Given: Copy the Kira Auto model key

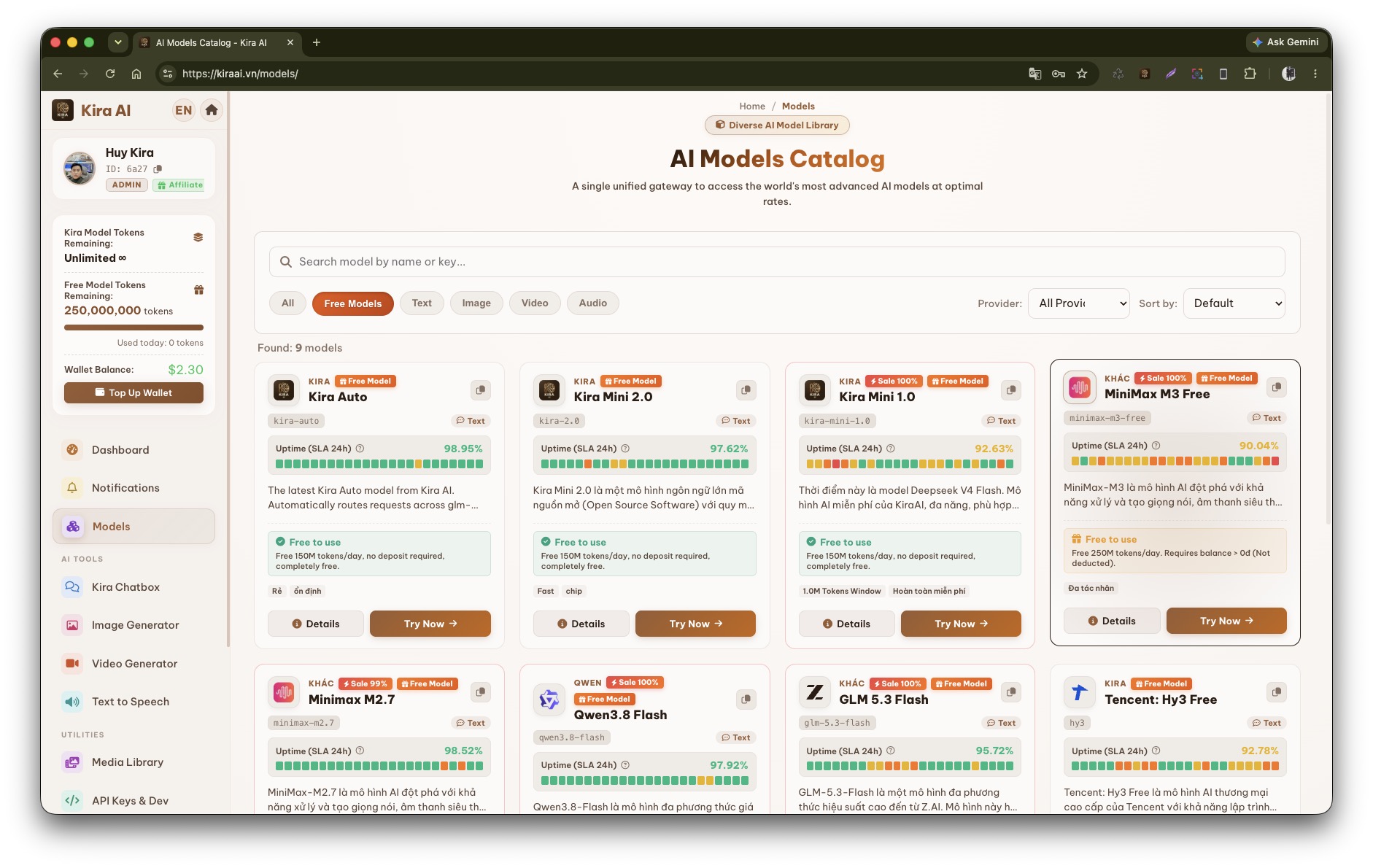Looking at the screenshot, I should tap(480, 390).
